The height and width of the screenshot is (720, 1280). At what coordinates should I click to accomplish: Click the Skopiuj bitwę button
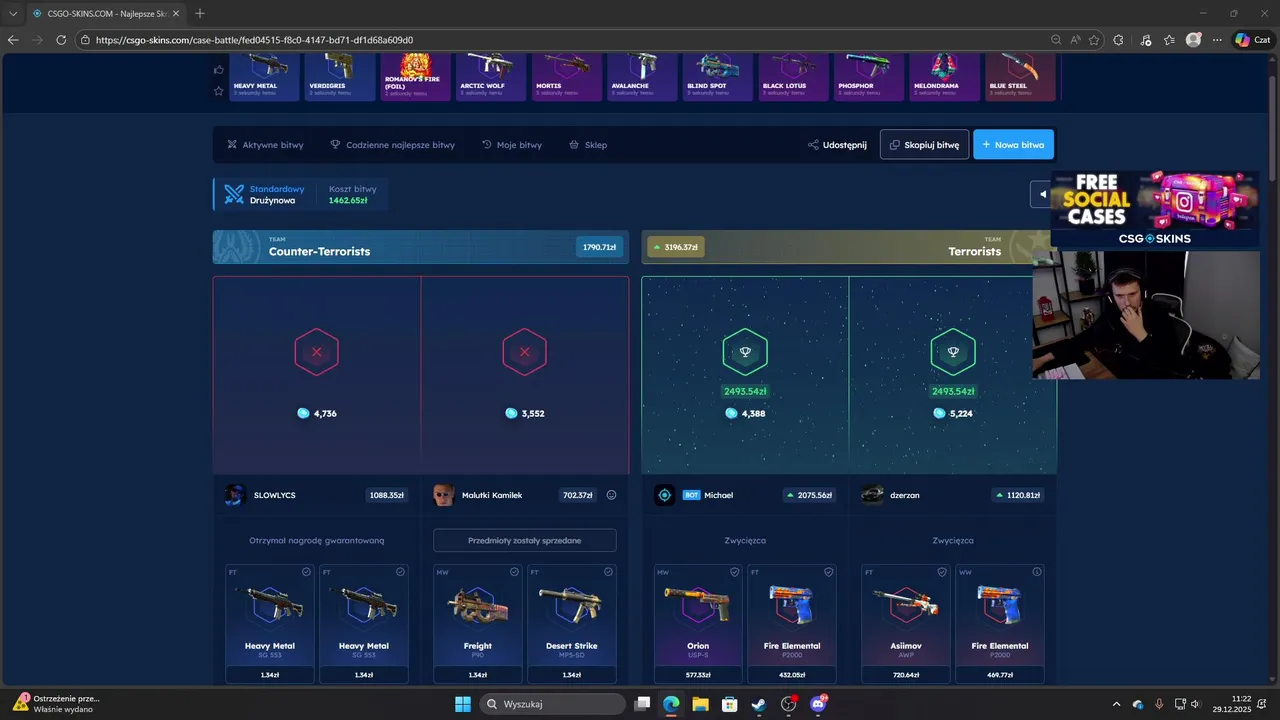click(925, 144)
